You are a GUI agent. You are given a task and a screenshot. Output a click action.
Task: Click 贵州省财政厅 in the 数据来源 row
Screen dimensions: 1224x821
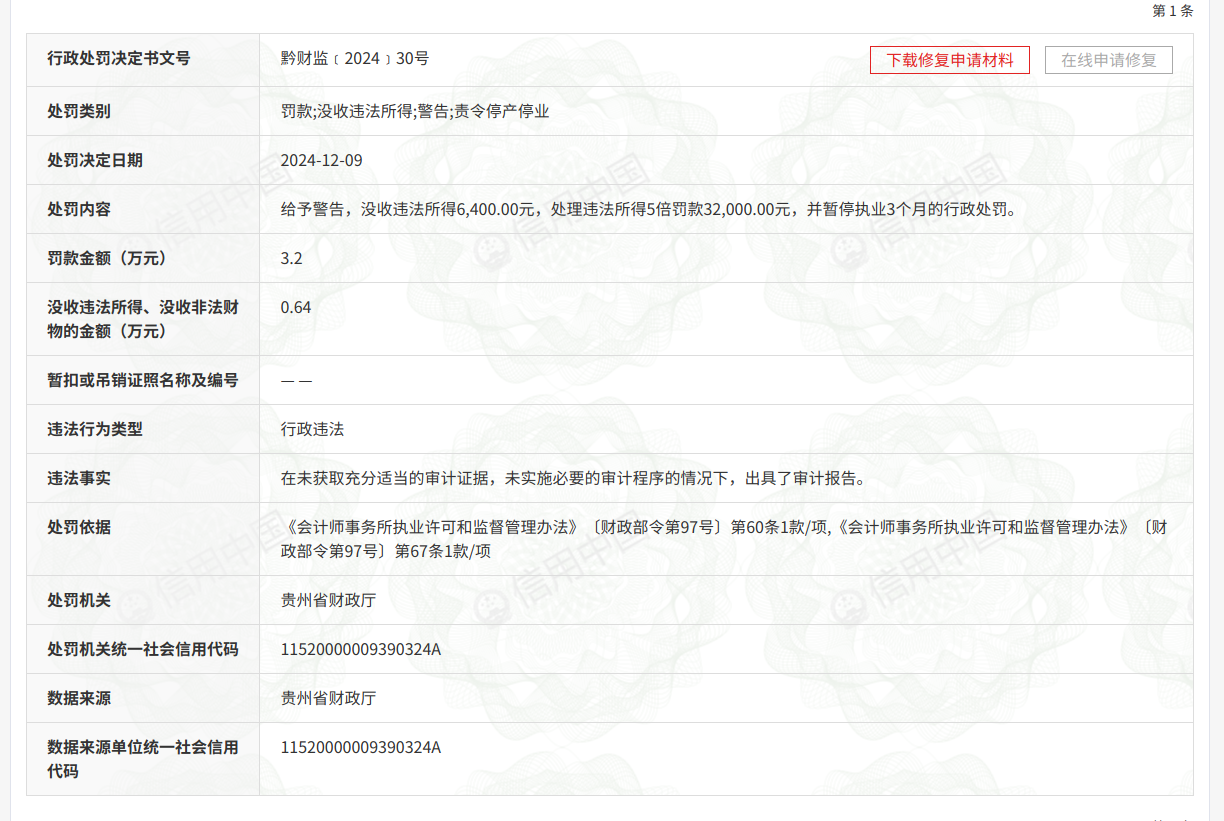pyautogui.click(x=328, y=698)
